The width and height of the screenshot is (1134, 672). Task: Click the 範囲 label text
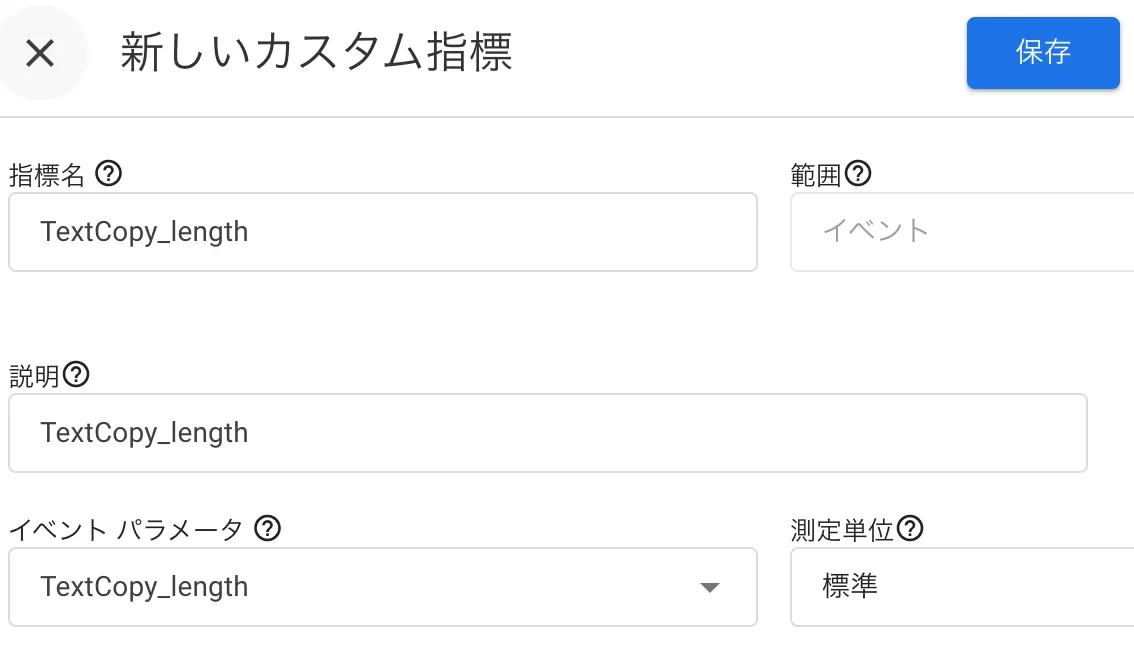coord(816,175)
